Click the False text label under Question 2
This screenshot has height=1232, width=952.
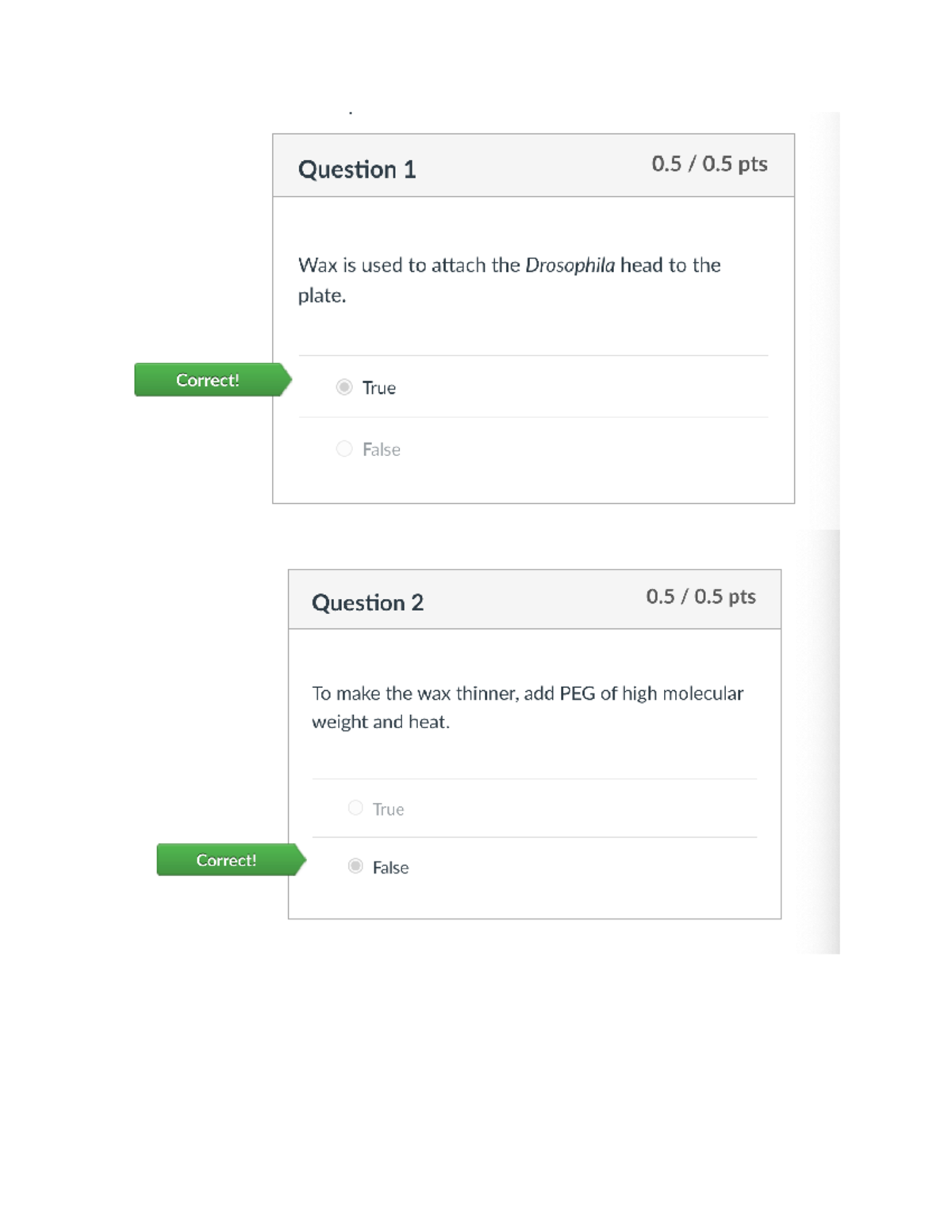tap(391, 868)
